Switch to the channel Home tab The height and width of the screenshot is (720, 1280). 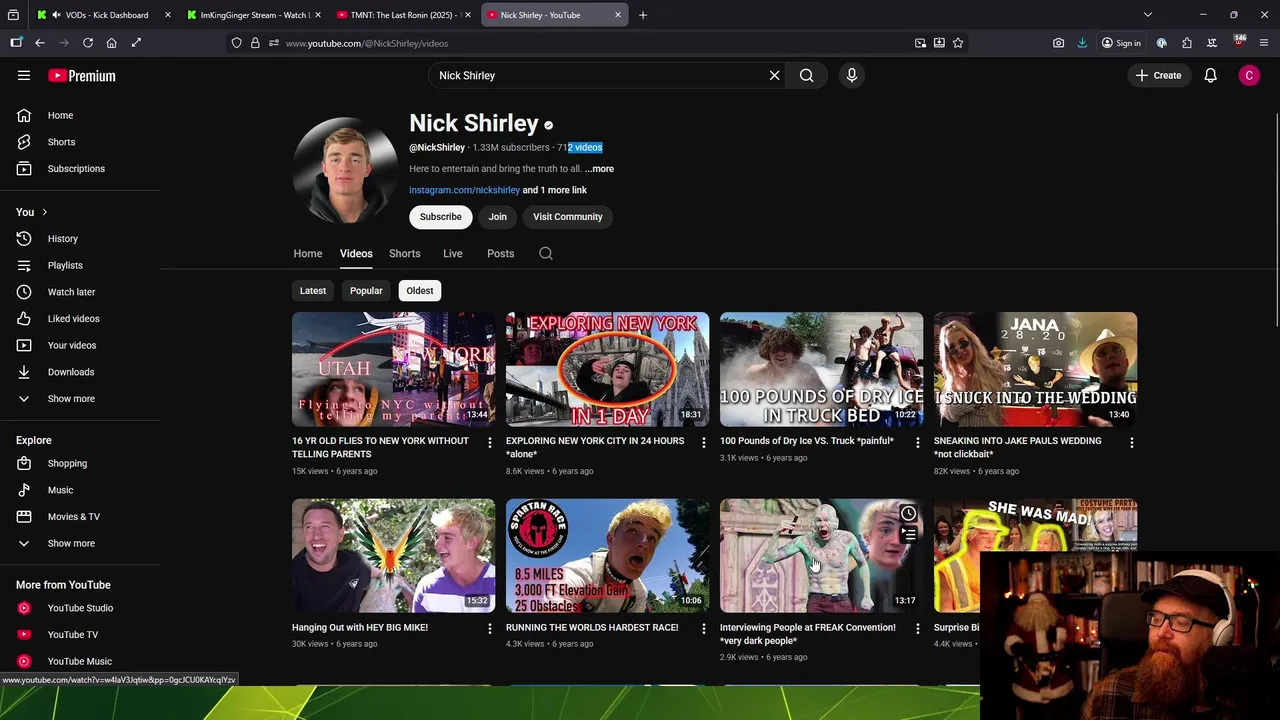point(308,253)
